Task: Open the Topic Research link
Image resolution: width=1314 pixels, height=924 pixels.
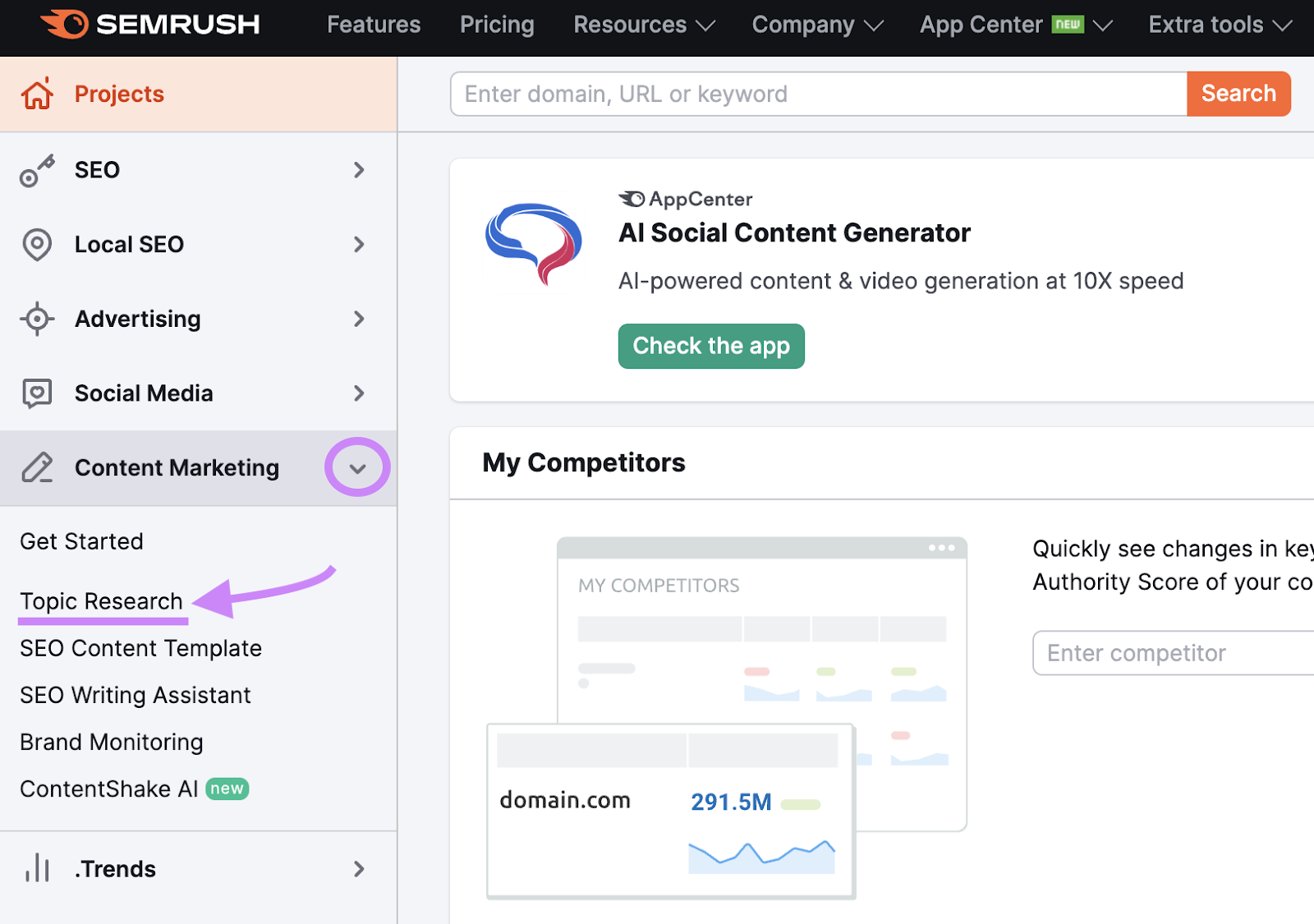Action: tap(101, 601)
